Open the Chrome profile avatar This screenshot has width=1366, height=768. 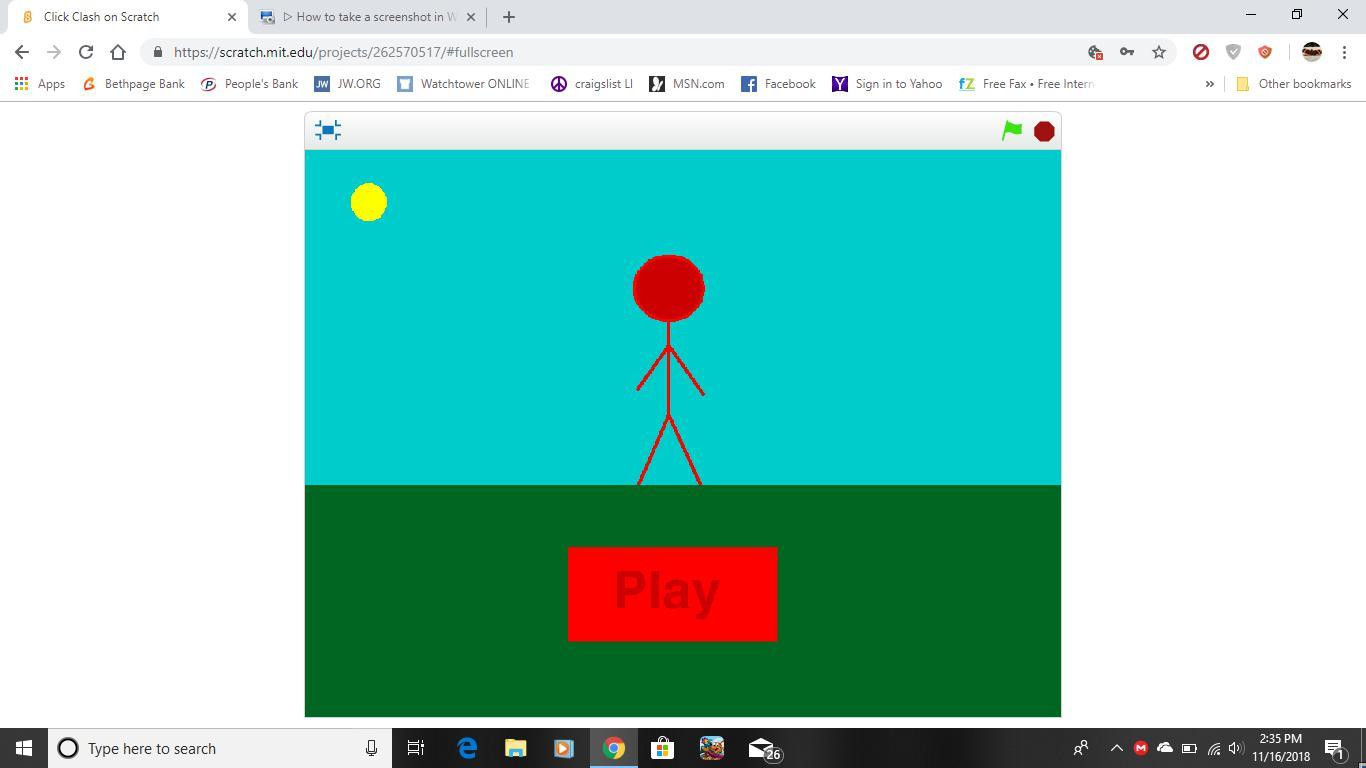click(x=1312, y=52)
